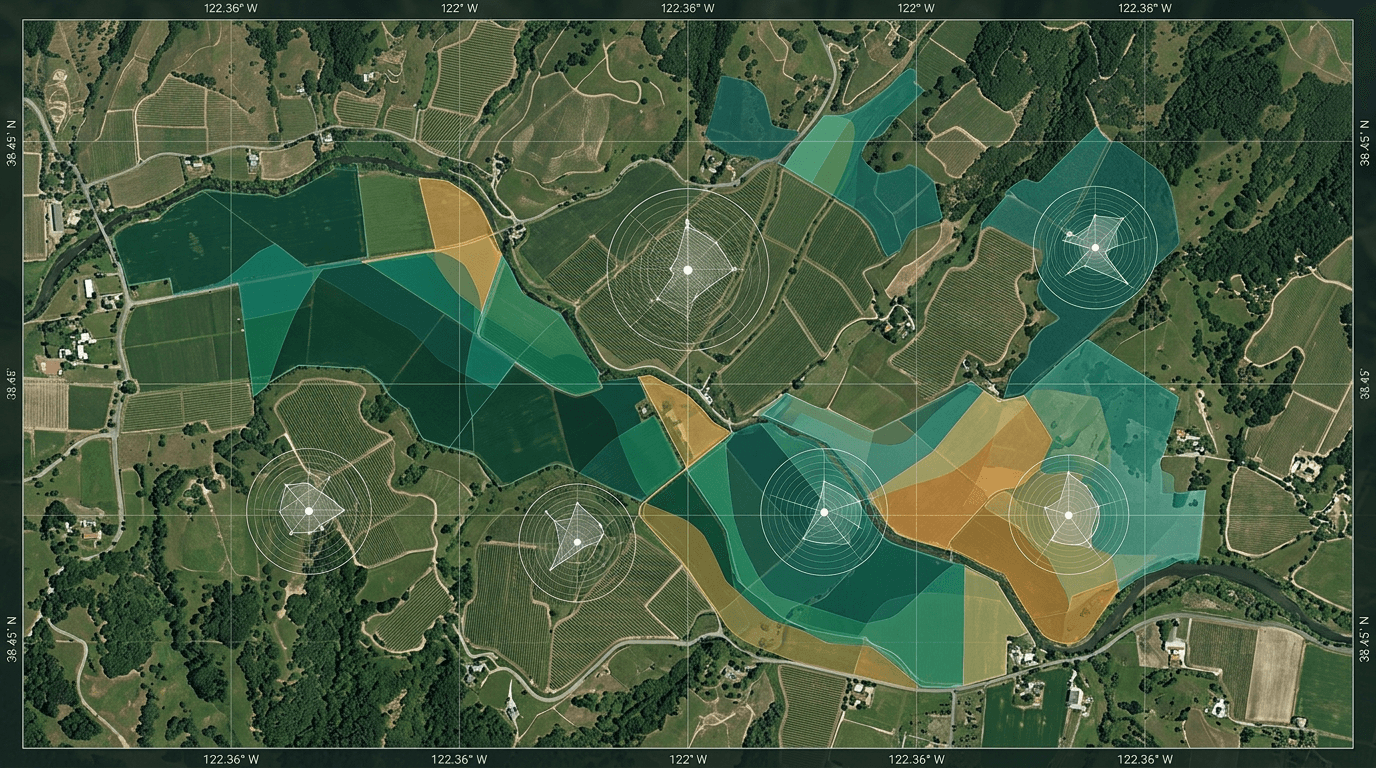Viewport: 1376px width, 768px height.
Task: Select the tan bare field in the southeast corner
Action: click(x=1273, y=675)
